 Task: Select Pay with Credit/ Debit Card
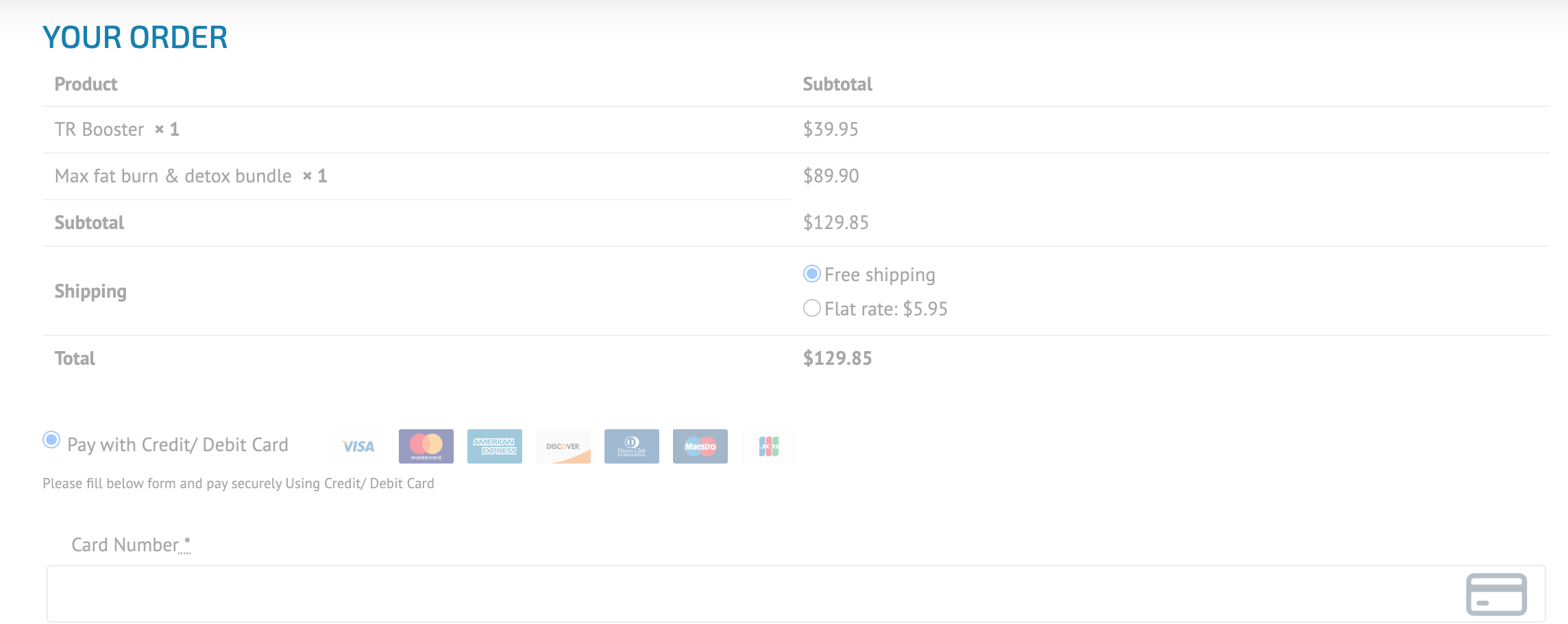point(51,440)
